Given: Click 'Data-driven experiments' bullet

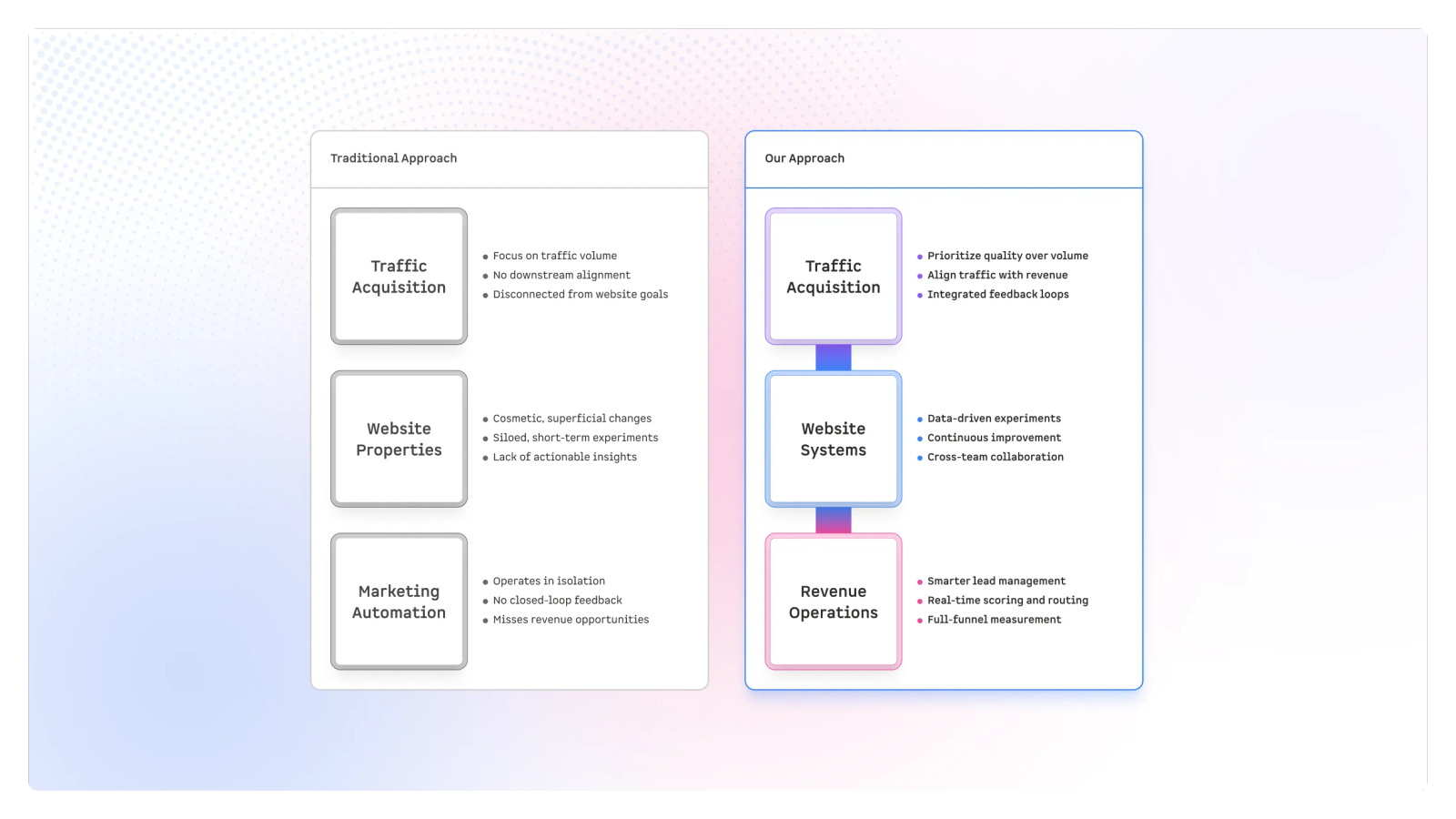Looking at the screenshot, I should pyautogui.click(x=989, y=419).
